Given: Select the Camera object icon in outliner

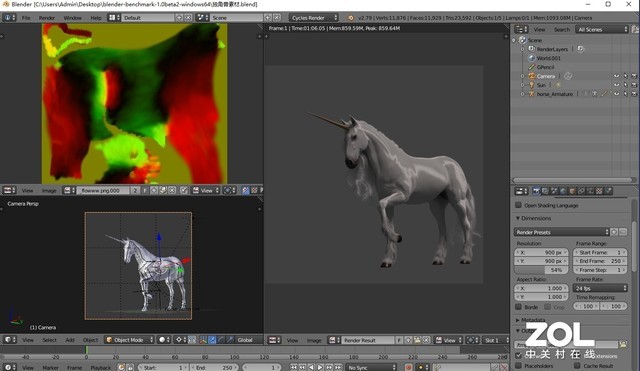Looking at the screenshot, I should coord(531,76).
